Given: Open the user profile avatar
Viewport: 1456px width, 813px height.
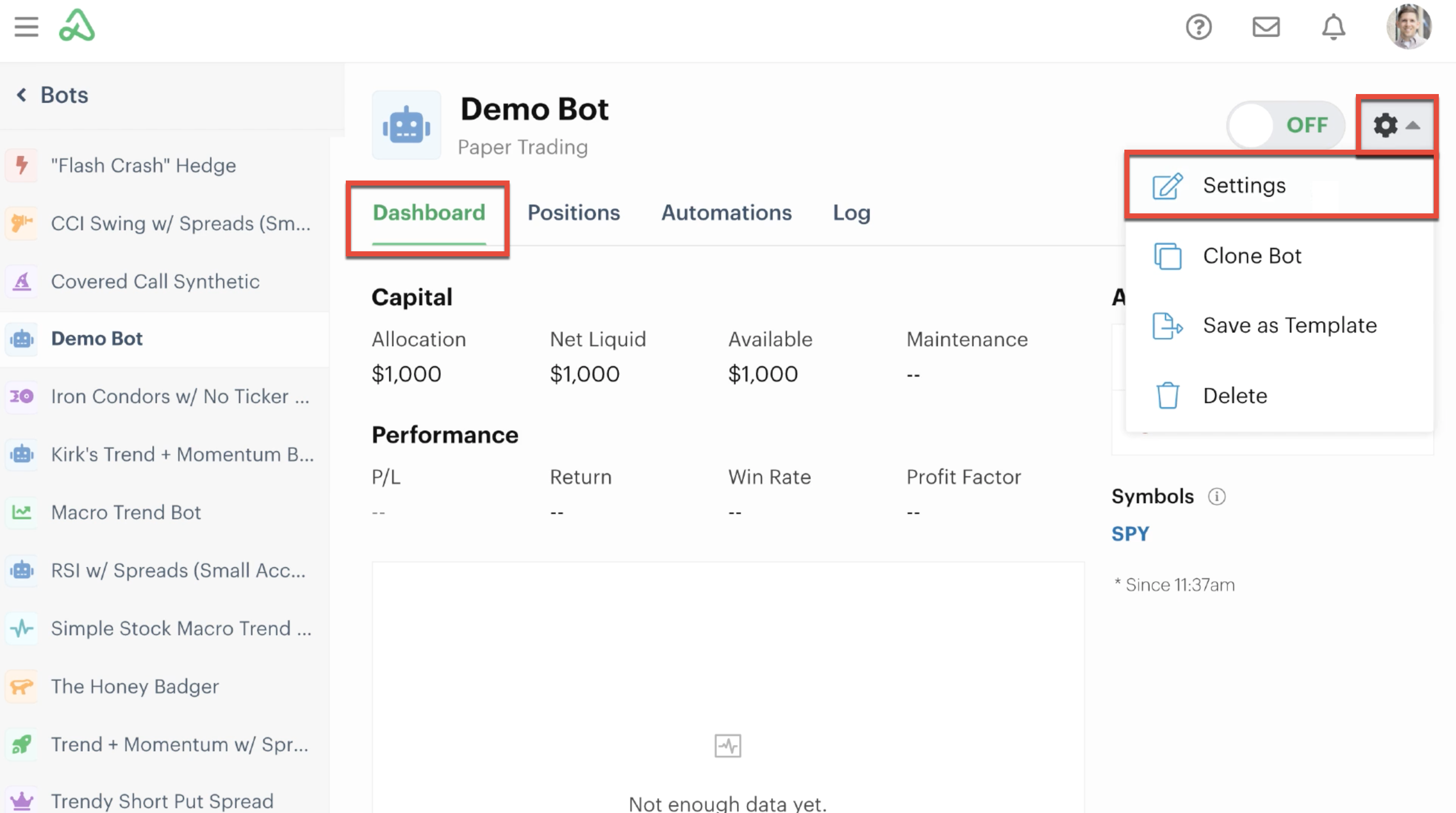Looking at the screenshot, I should 1408,26.
